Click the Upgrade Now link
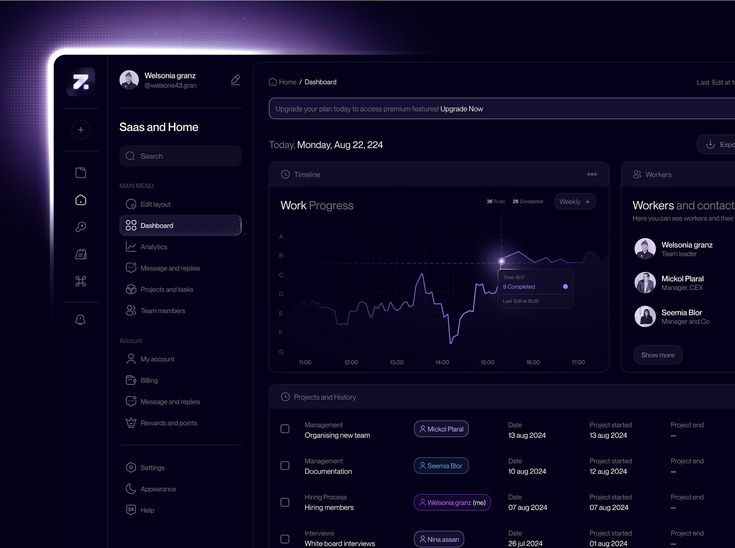 click(x=462, y=109)
